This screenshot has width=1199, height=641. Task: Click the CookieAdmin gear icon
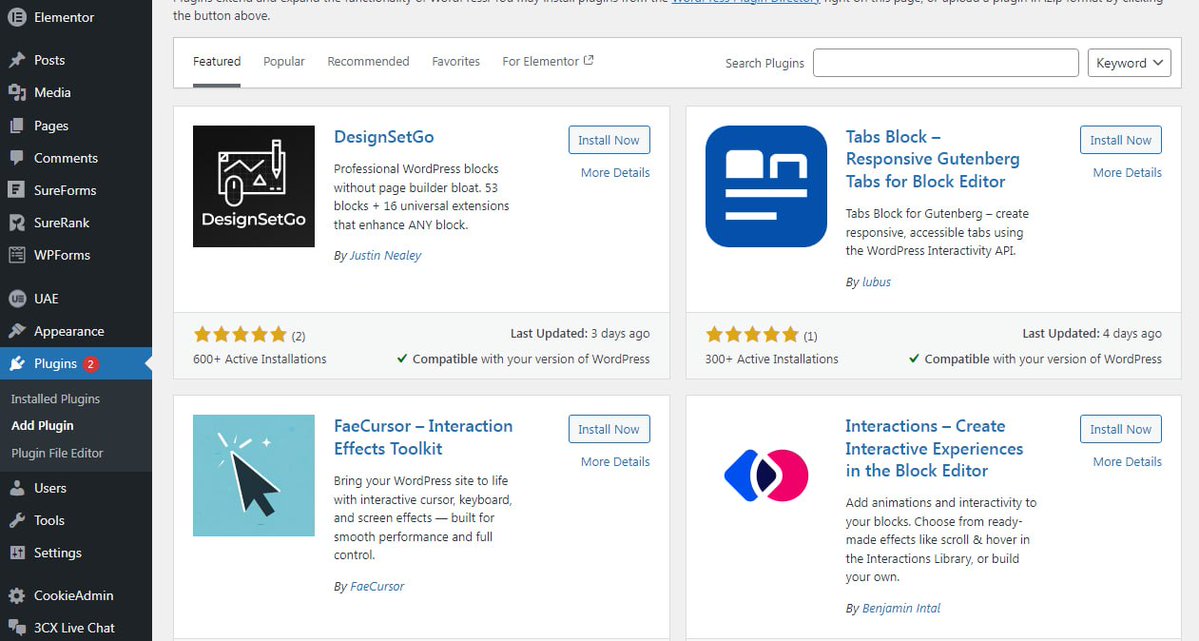(x=17, y=595)
